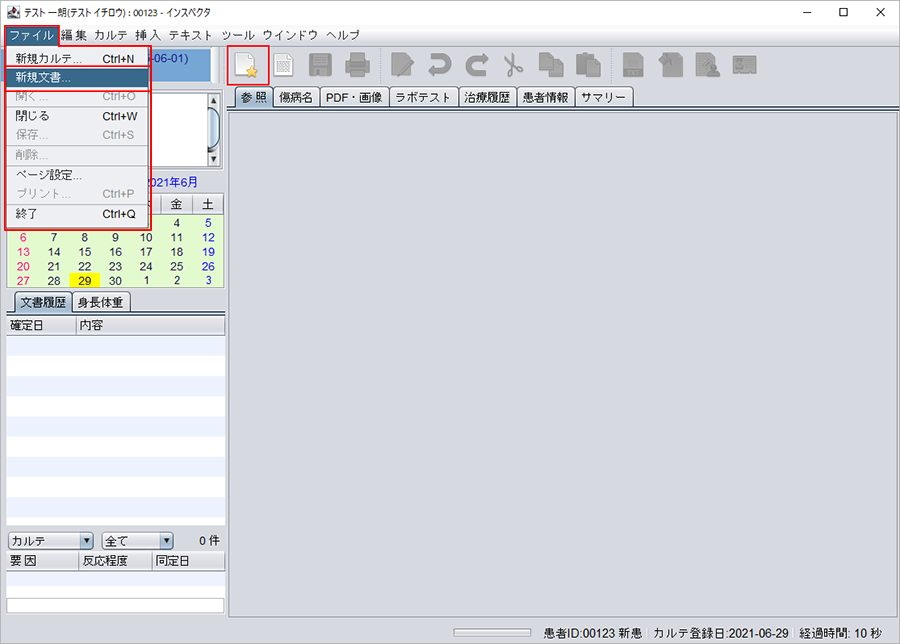
Task: Click the paste clipboard icon
Action: (587, 66)
